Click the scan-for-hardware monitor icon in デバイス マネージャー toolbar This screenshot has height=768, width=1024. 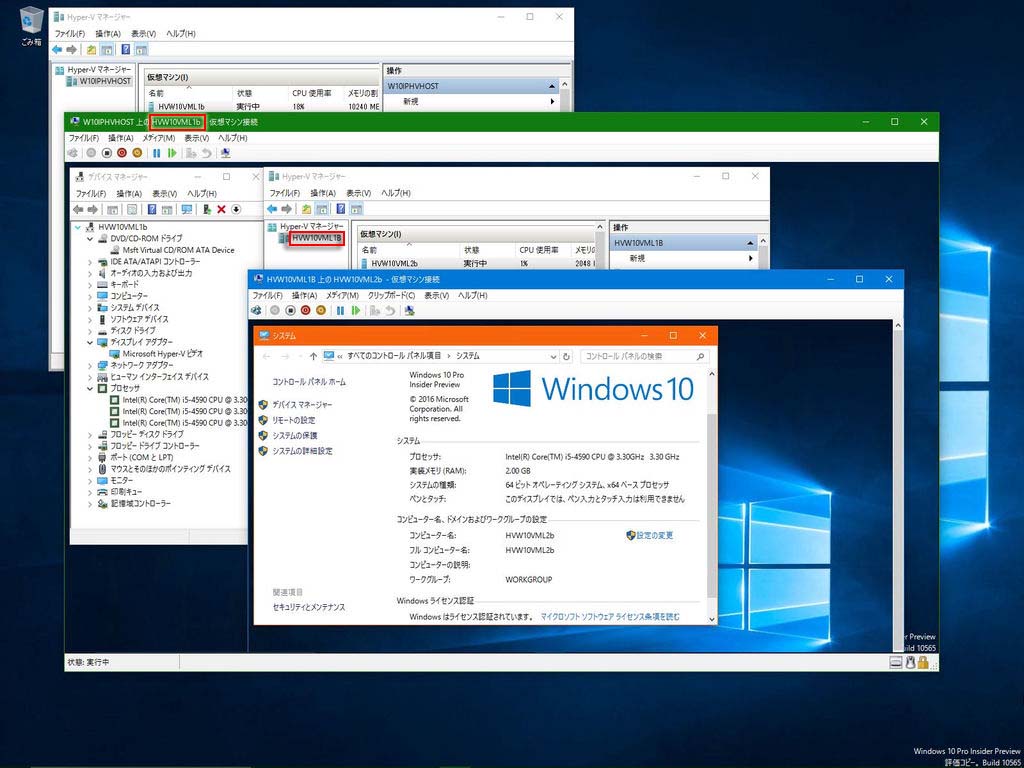(187, 209)
